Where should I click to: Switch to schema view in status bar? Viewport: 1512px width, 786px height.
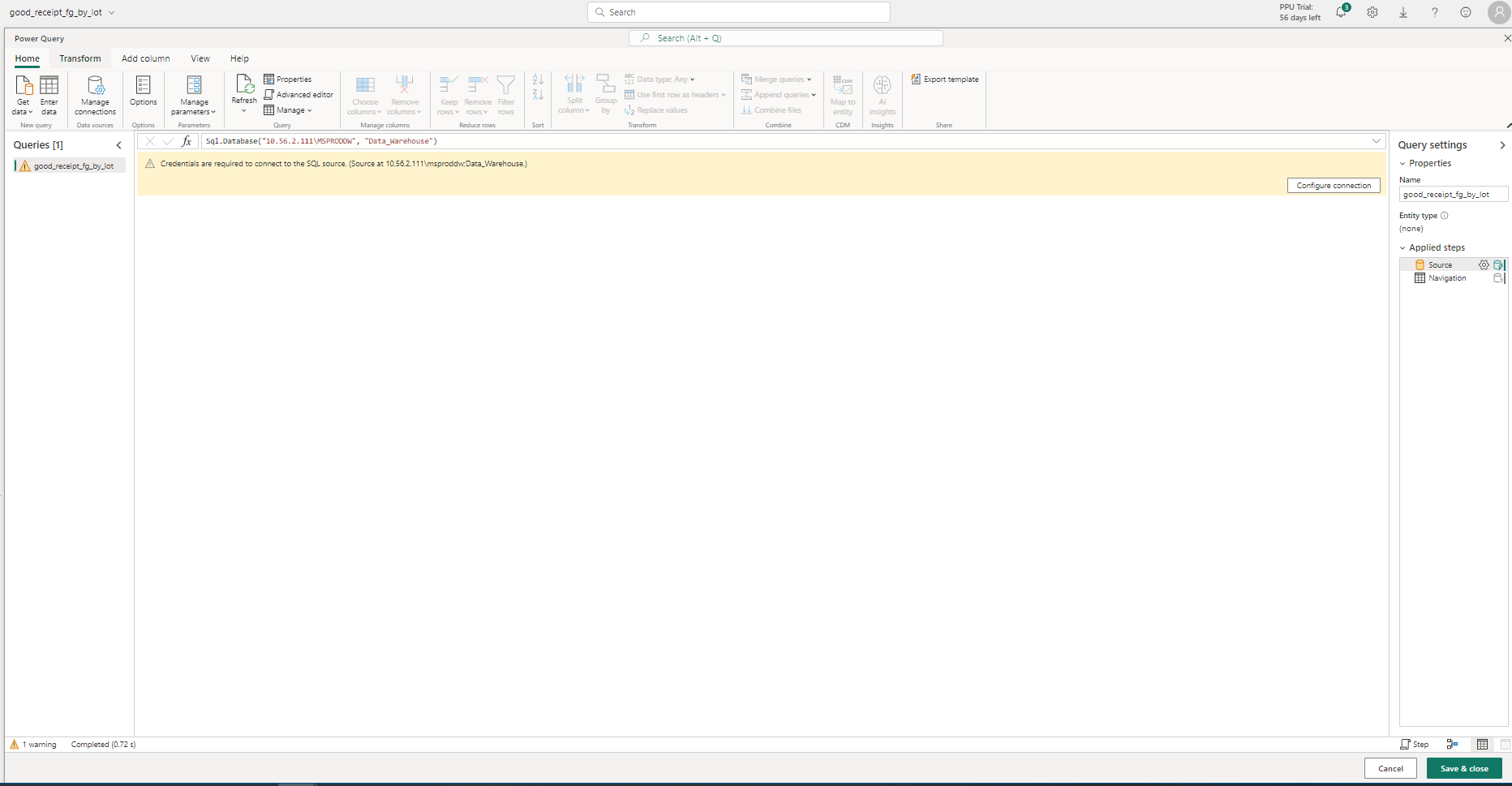pyautogui.click(x=1505, y=744)
